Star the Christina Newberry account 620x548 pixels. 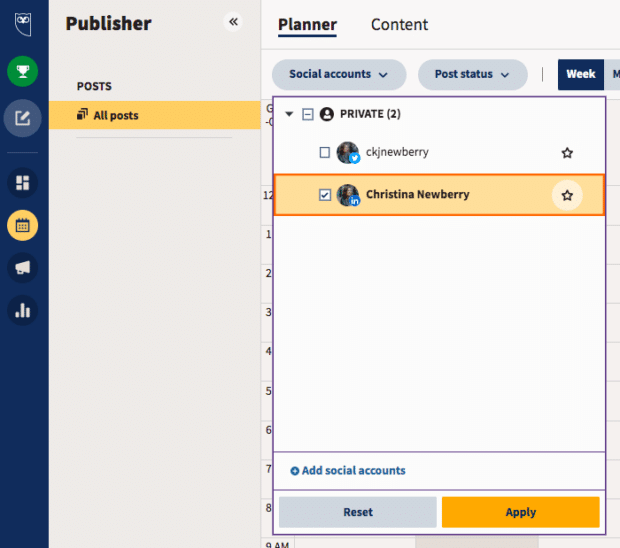click(x=567, y=195)
